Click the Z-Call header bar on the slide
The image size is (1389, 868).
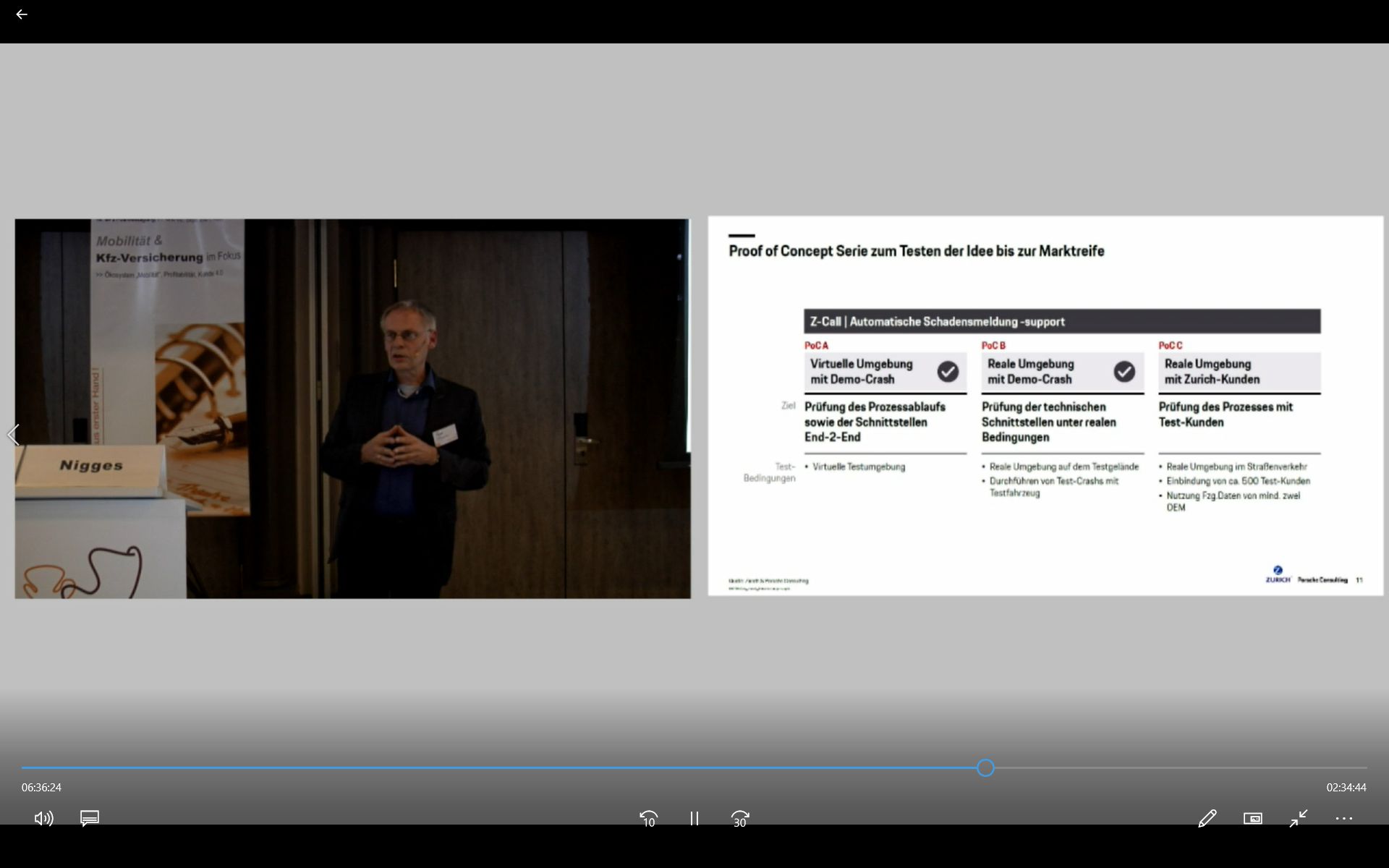point(1062,321)
